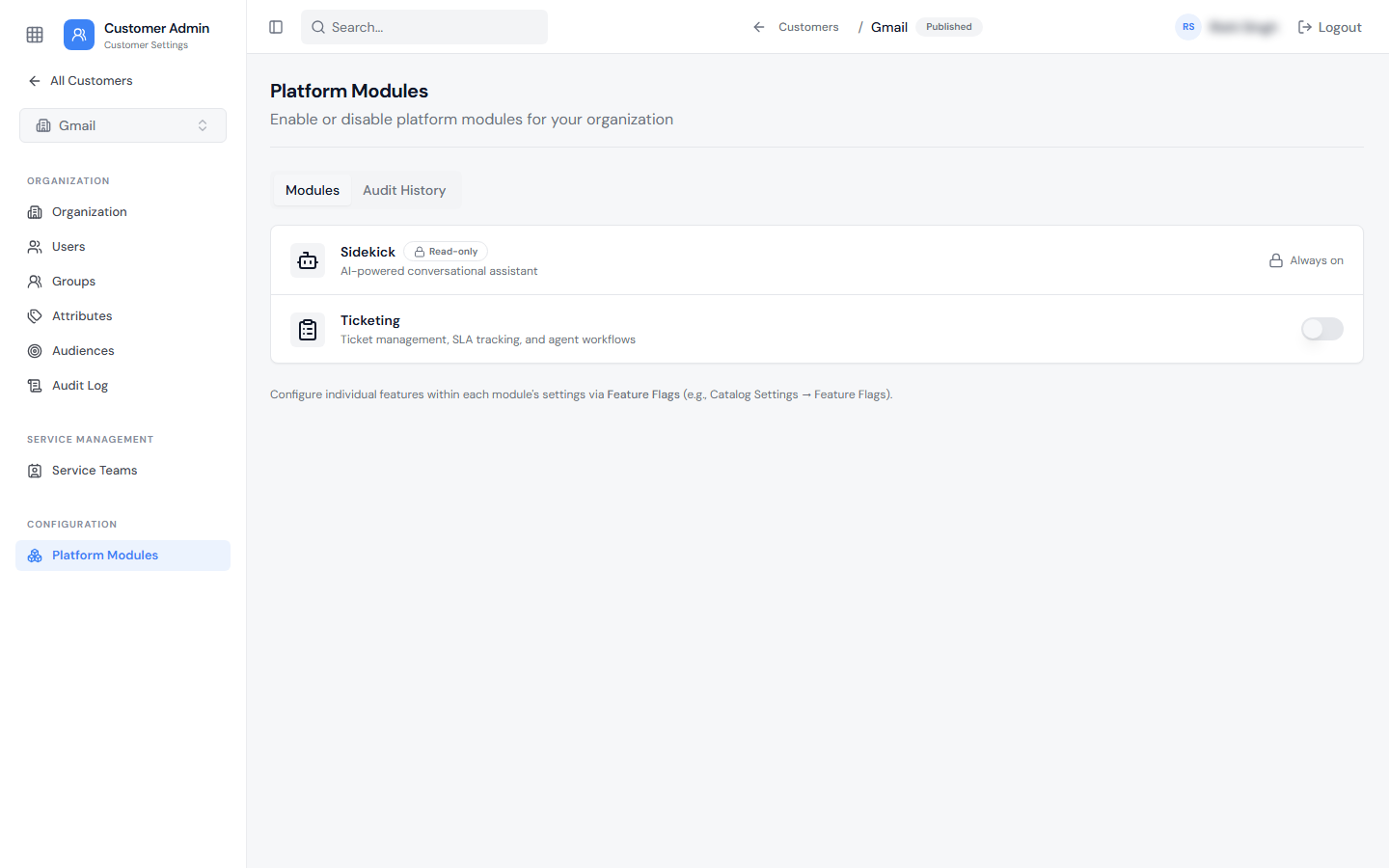Viewport: 1389px width, 868px height.
Task: Enable the Ticketing module toggle
Action: click(1322, 329)
